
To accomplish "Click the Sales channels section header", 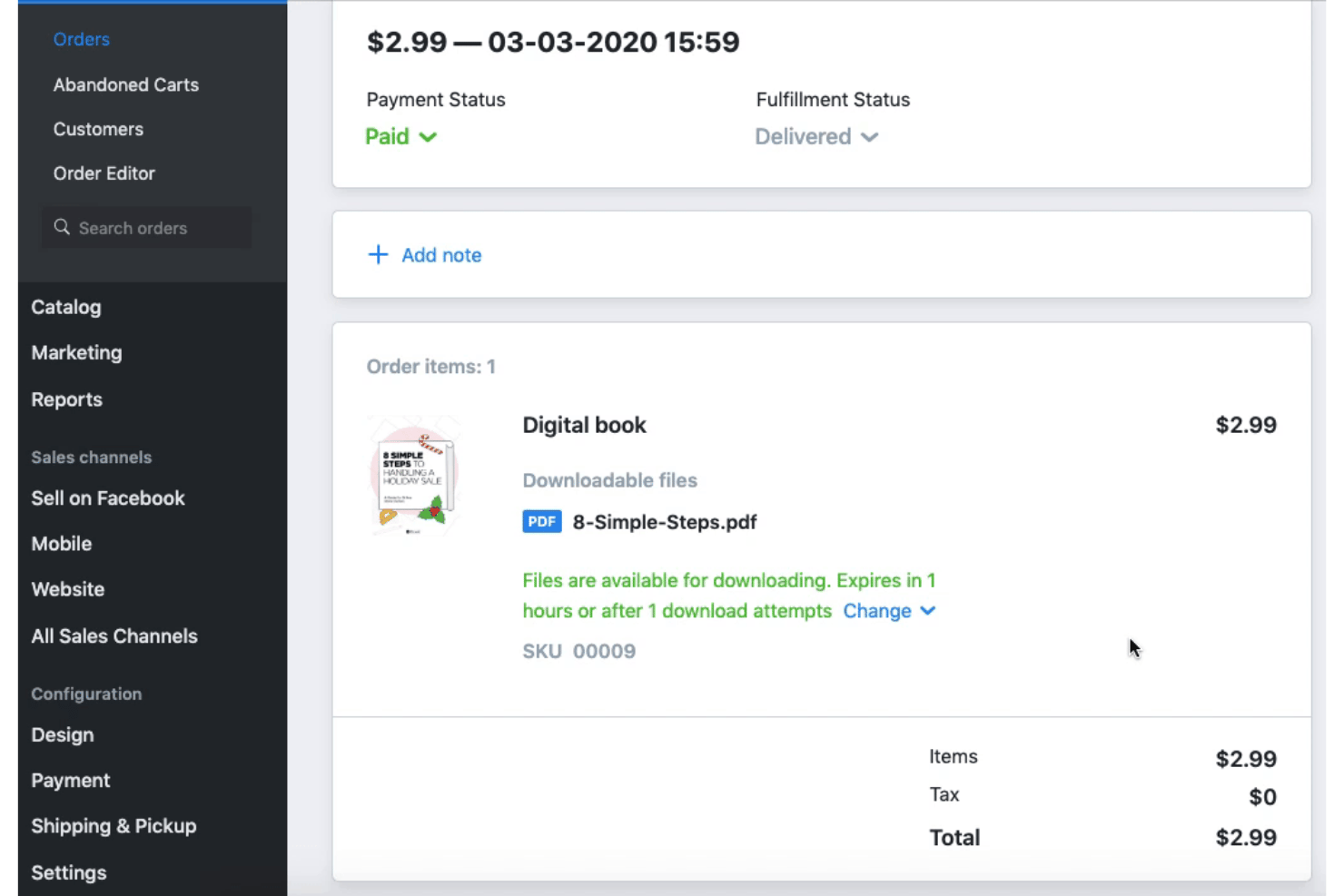I will (92, 458).
